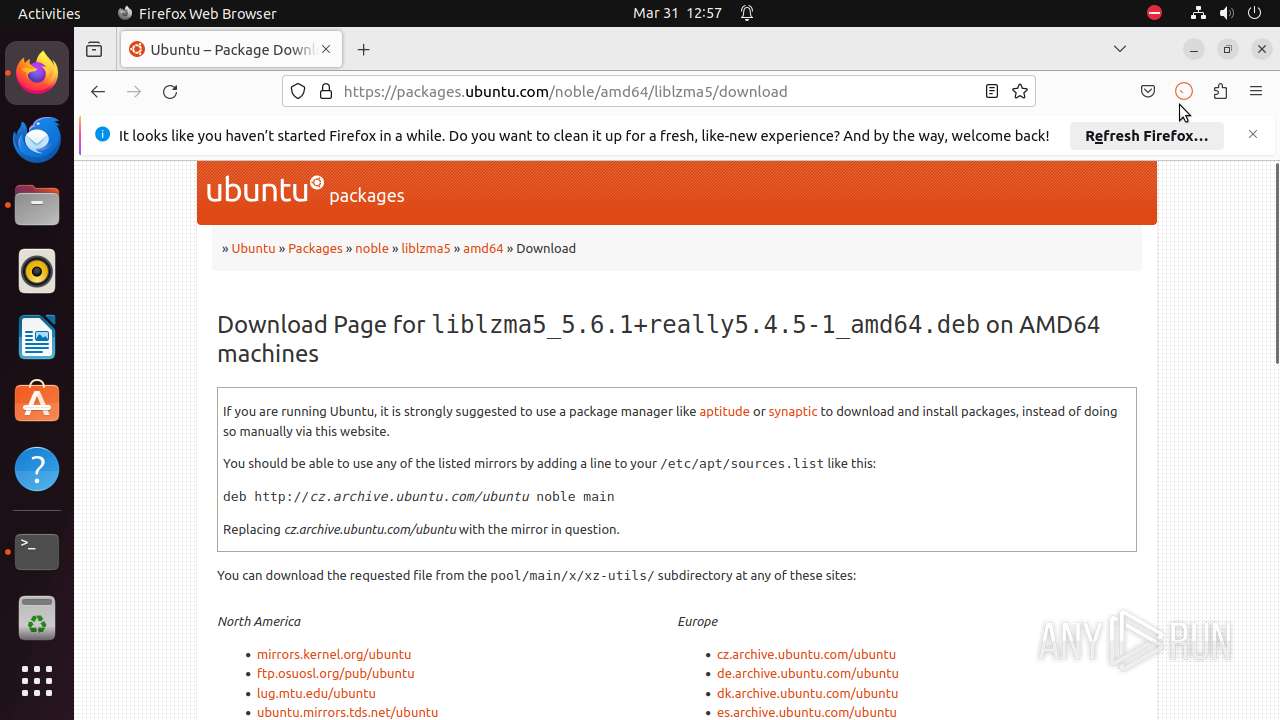Open Activities overview

pos(49,13)
